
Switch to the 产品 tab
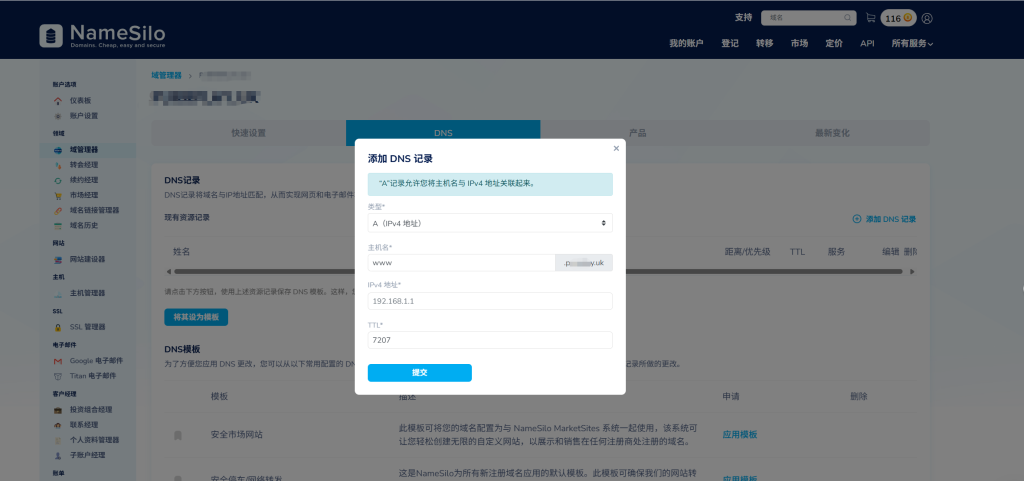637,133
